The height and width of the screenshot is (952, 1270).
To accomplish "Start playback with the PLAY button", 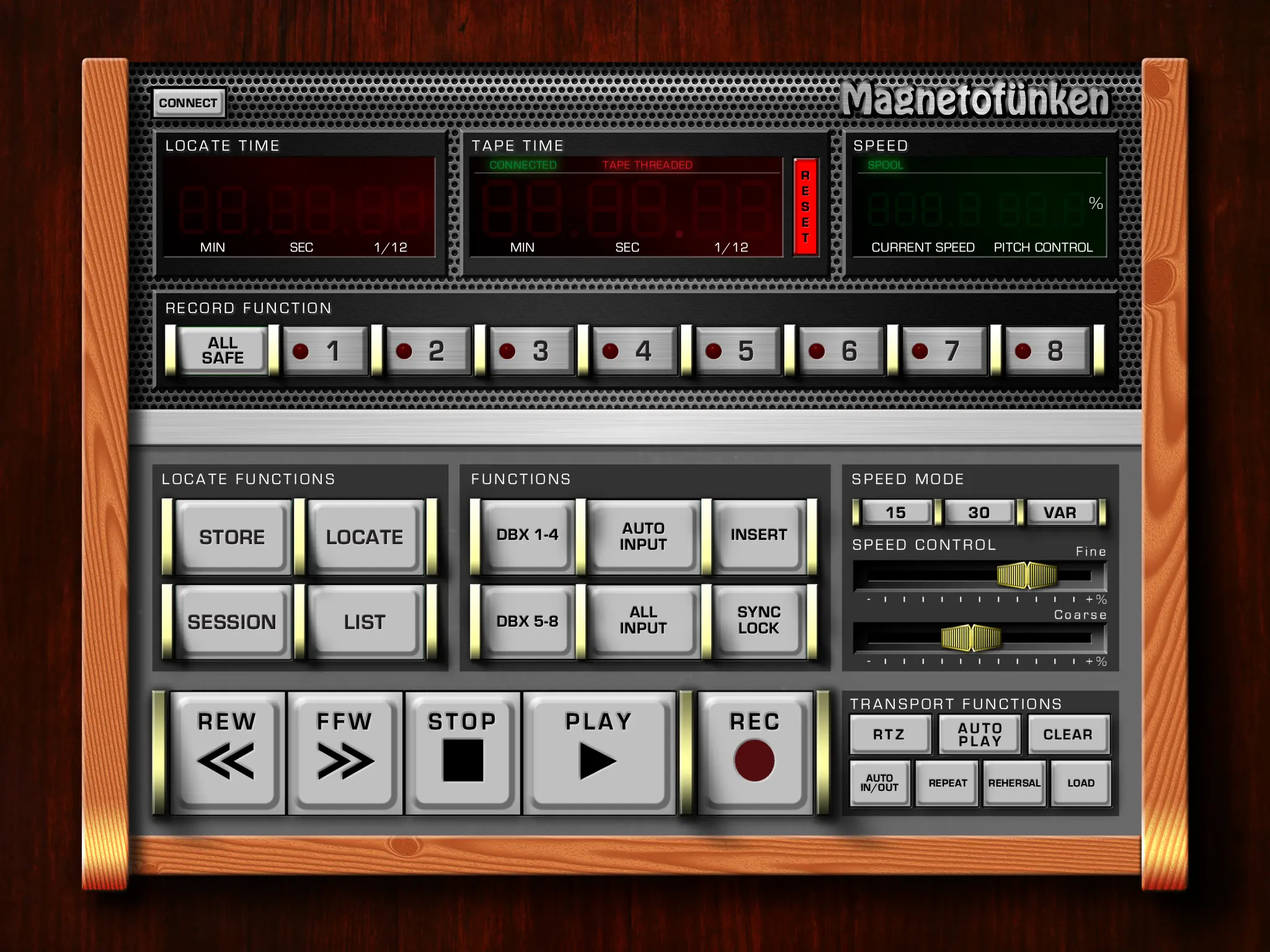I will coord(599,752).
